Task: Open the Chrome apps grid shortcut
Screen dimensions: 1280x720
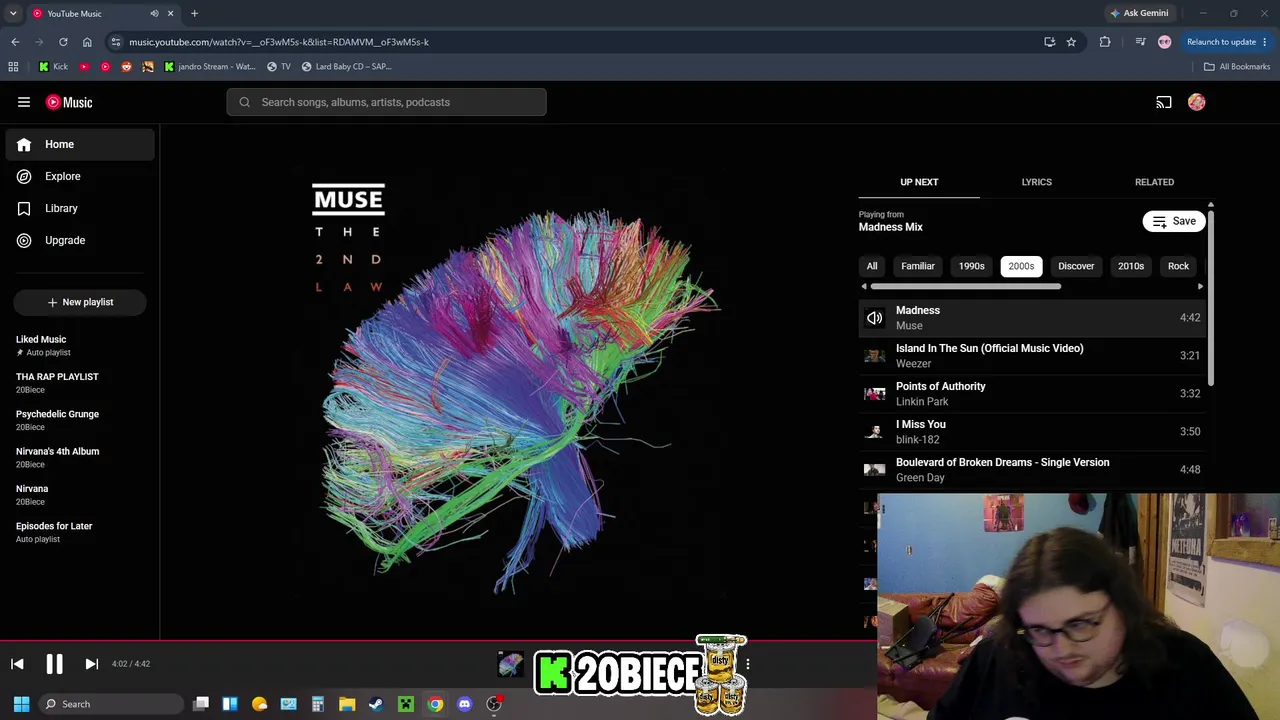Action: [13, 67]
